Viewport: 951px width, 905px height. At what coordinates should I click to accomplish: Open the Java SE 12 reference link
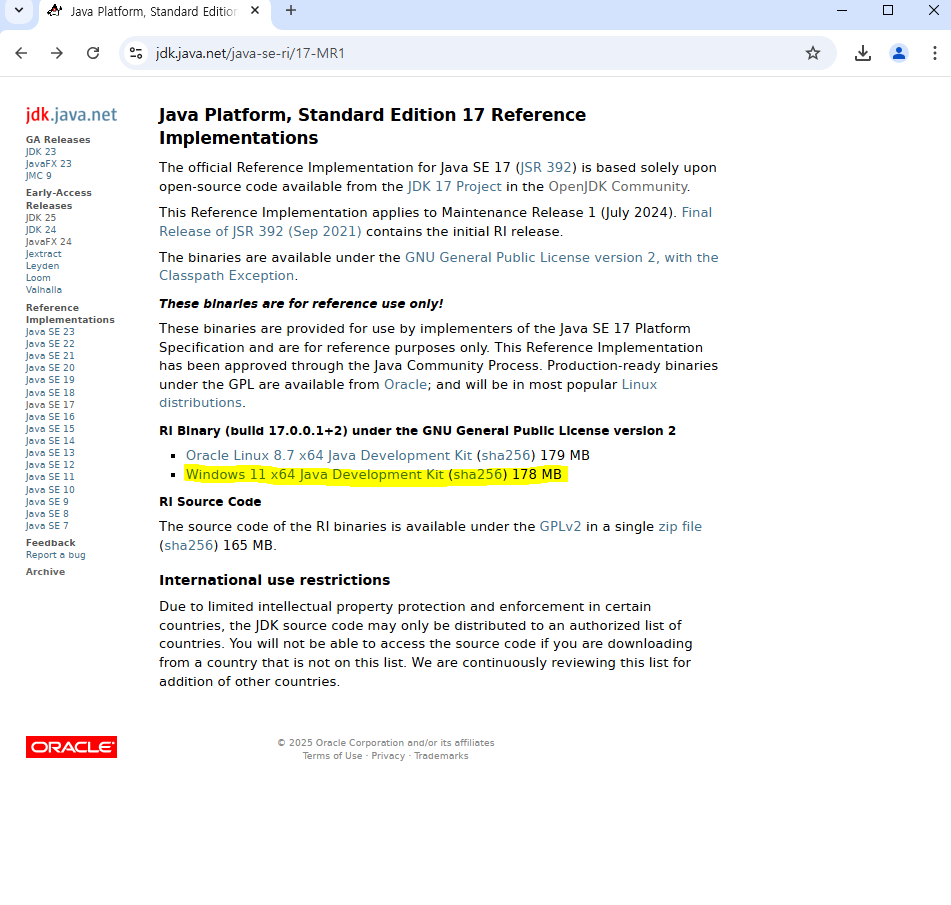click(50, 465)
